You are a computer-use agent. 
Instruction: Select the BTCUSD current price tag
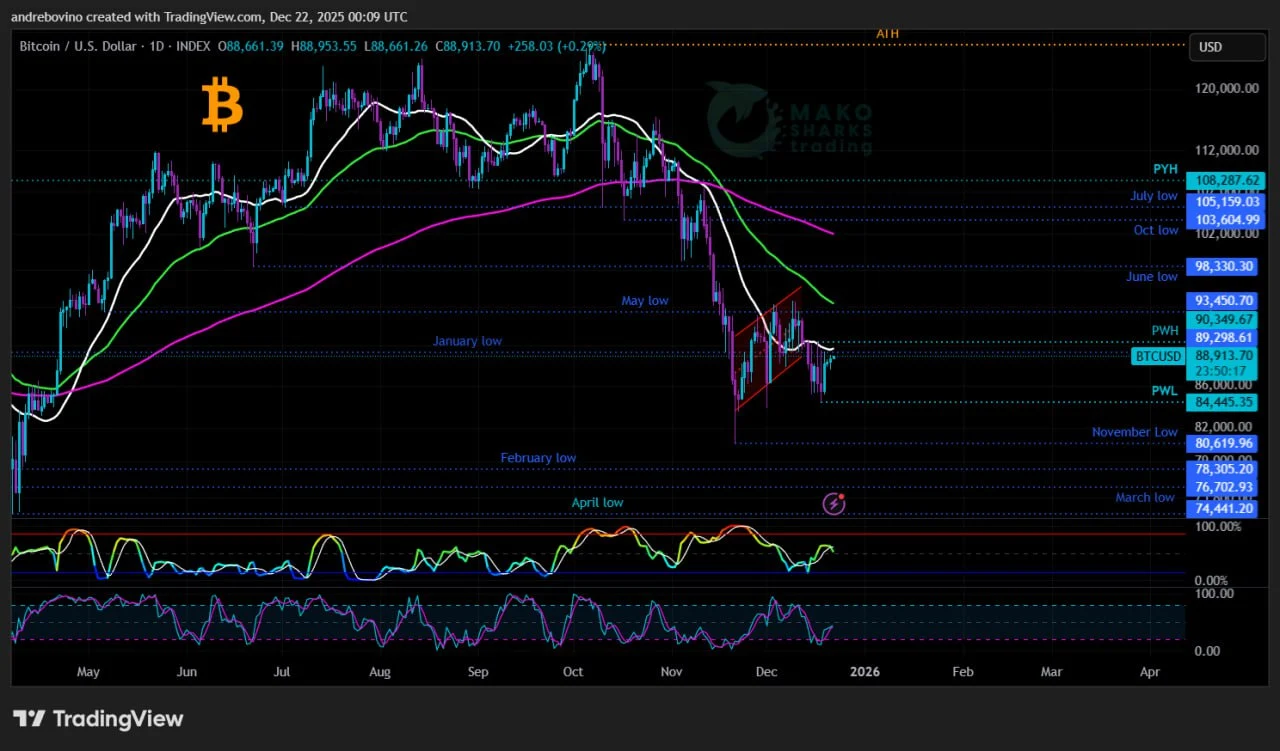1158,356
